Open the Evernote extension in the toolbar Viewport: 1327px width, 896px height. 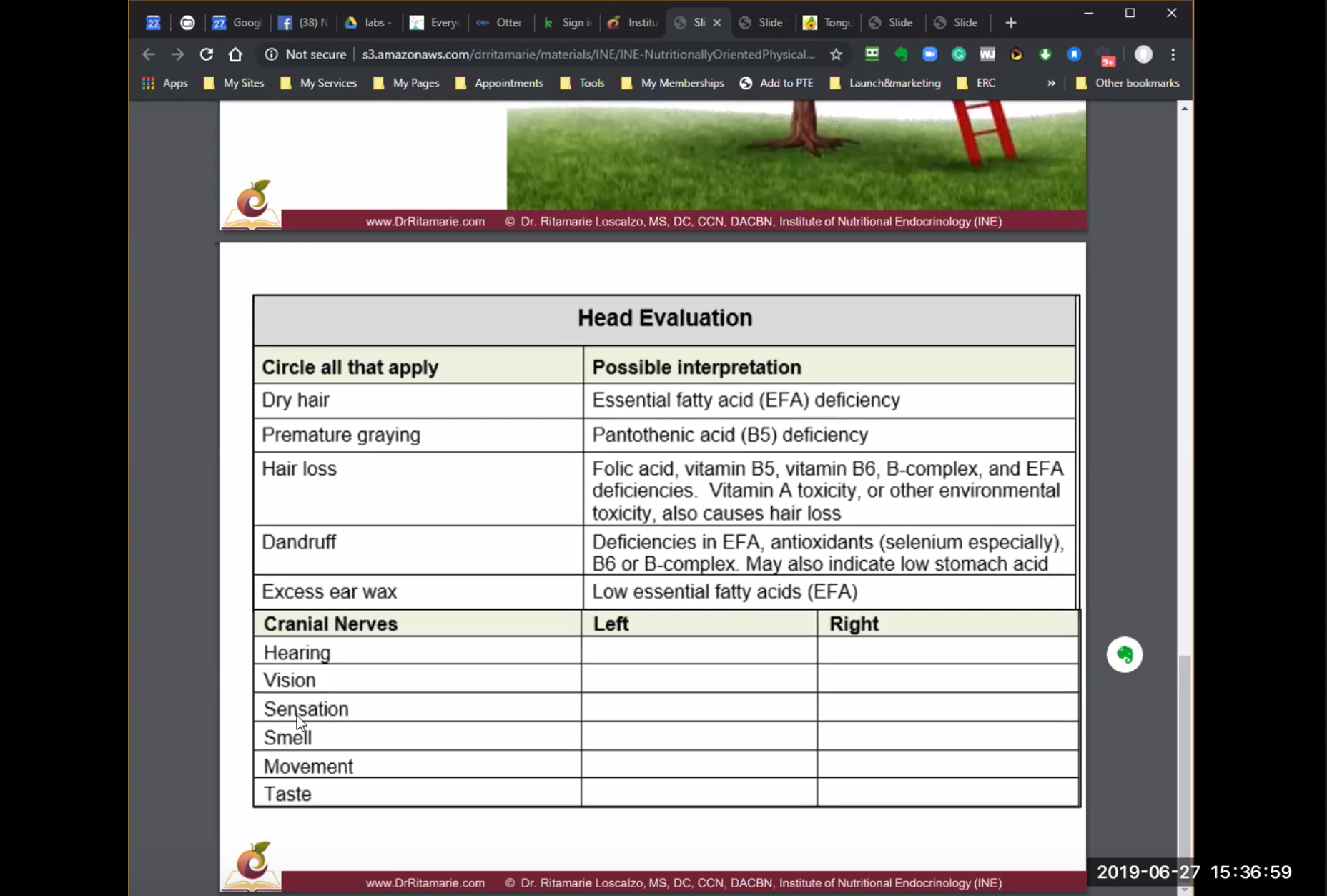coord(901,54)
